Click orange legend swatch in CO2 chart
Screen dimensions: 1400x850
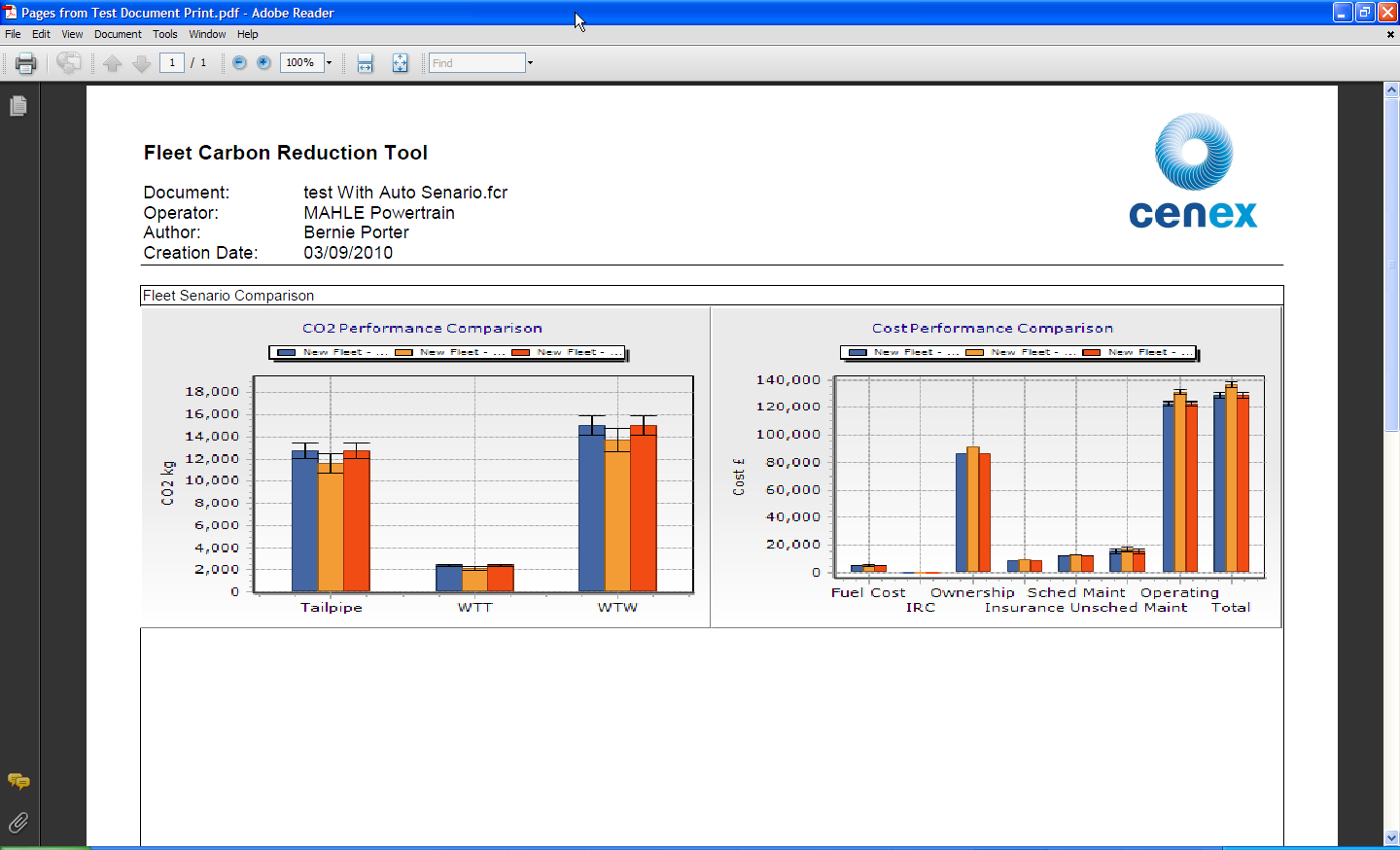403,353
